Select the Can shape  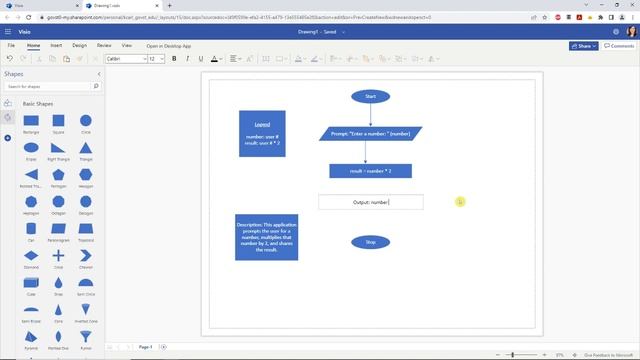point(31,229)
